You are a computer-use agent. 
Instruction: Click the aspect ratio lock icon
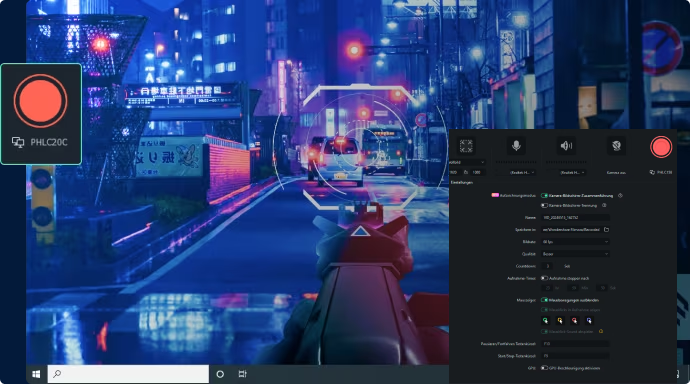[x=466, y=172]
